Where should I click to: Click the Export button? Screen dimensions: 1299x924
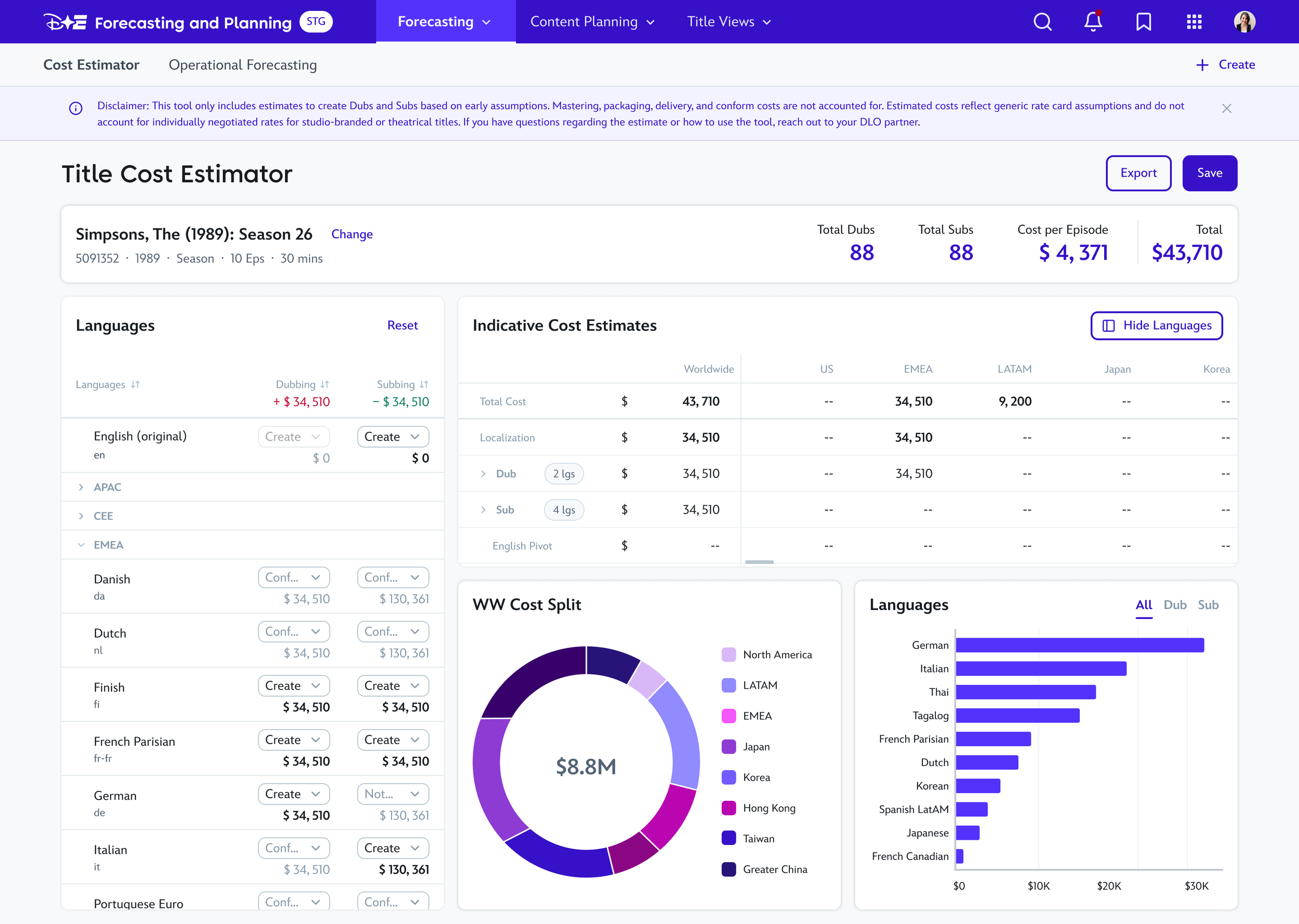(1138, 173)
